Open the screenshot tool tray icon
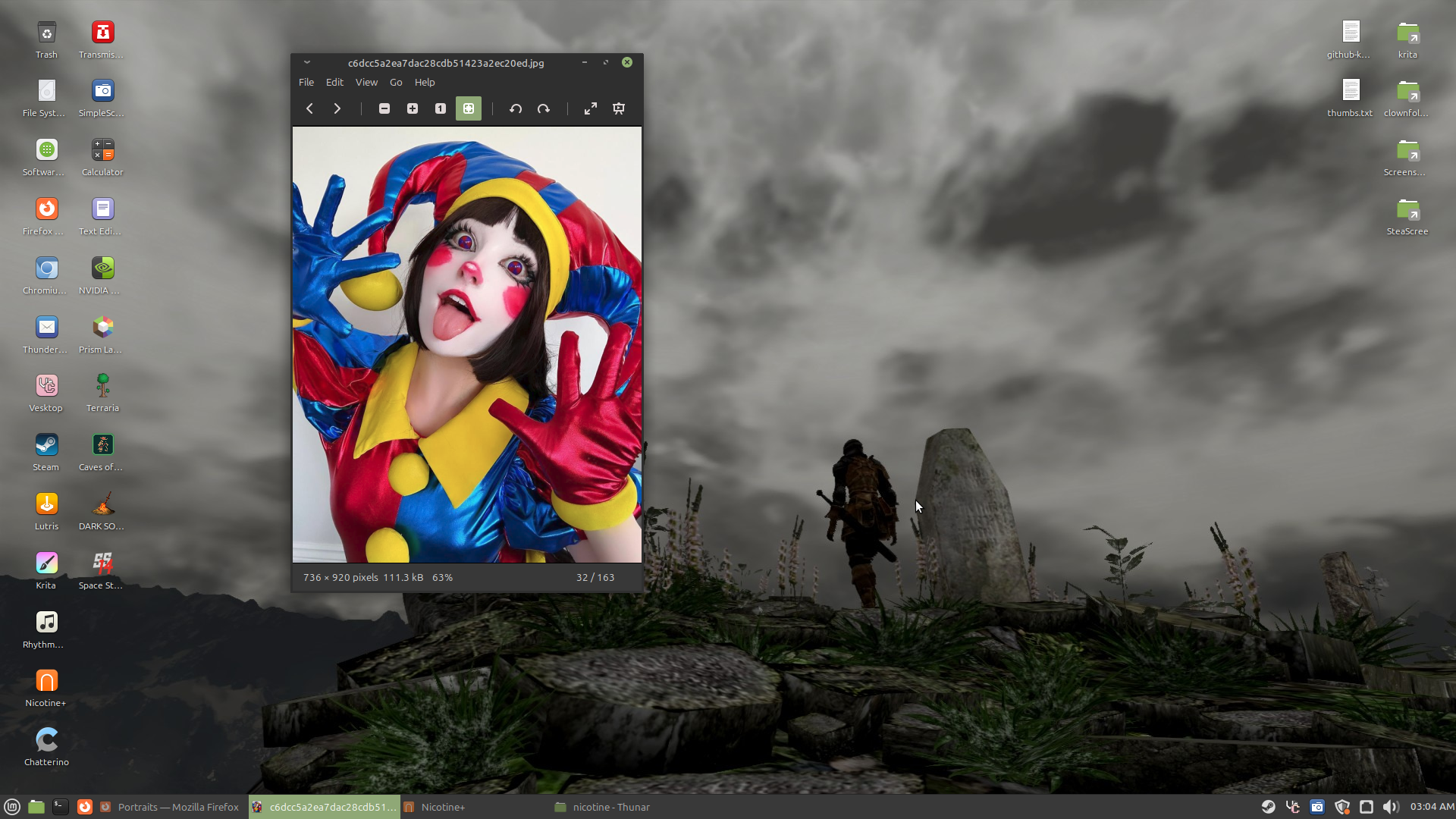 click(x=1317, y=807)
